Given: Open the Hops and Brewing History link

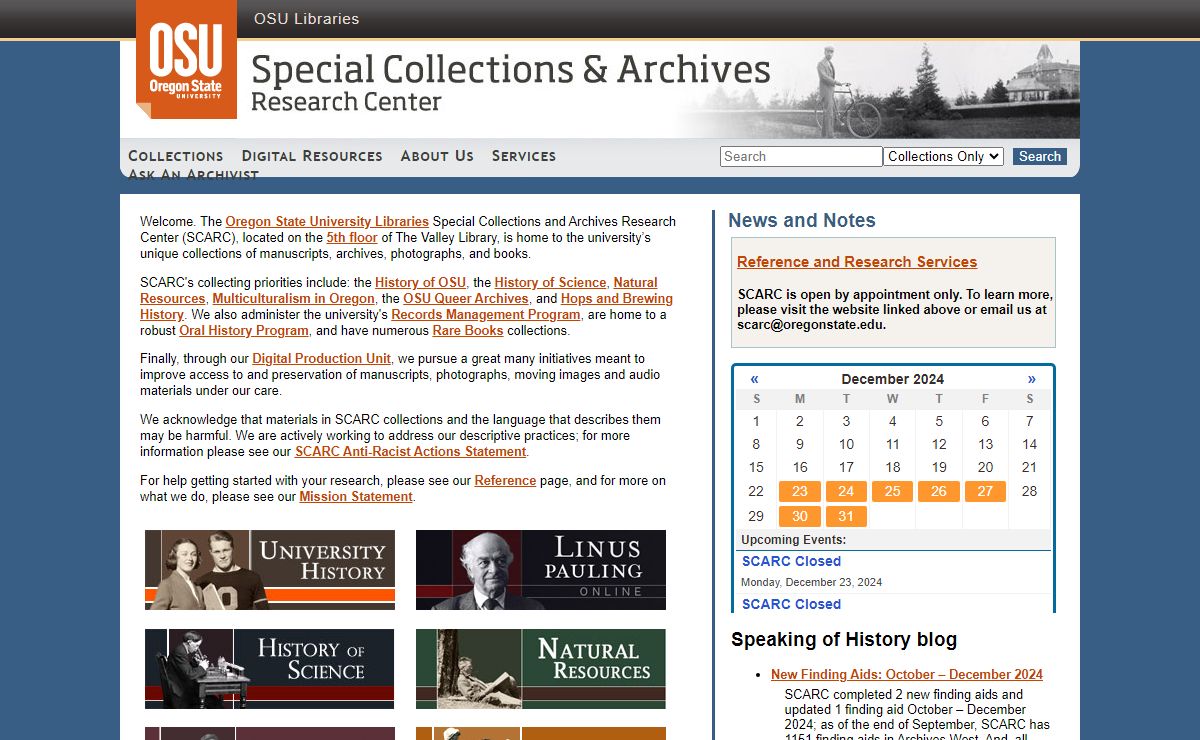Looking at the screenshot, I should (x=406, y=307).
